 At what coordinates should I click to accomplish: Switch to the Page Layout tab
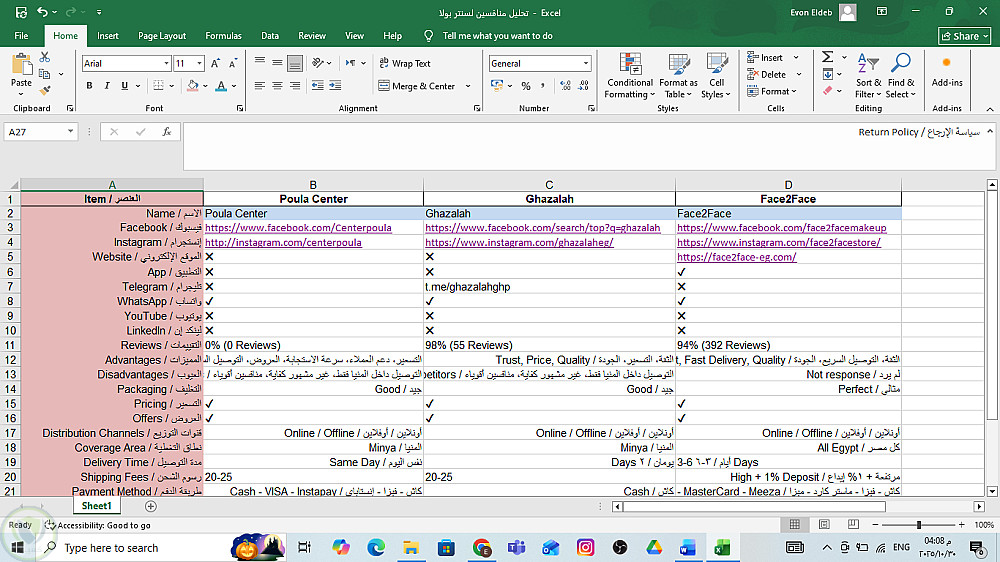(x=162, y=36)
